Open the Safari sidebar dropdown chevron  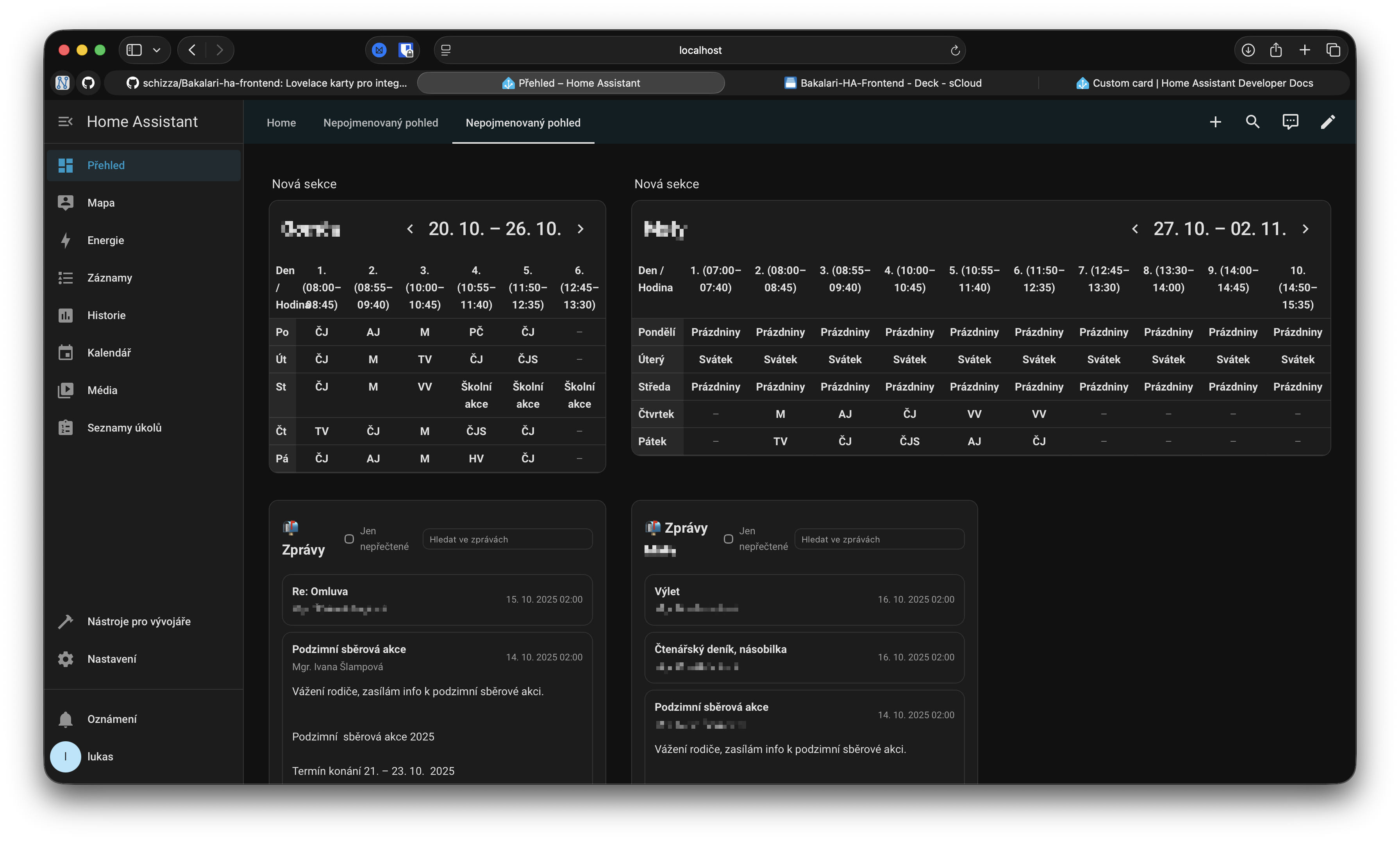click(157, 50)
